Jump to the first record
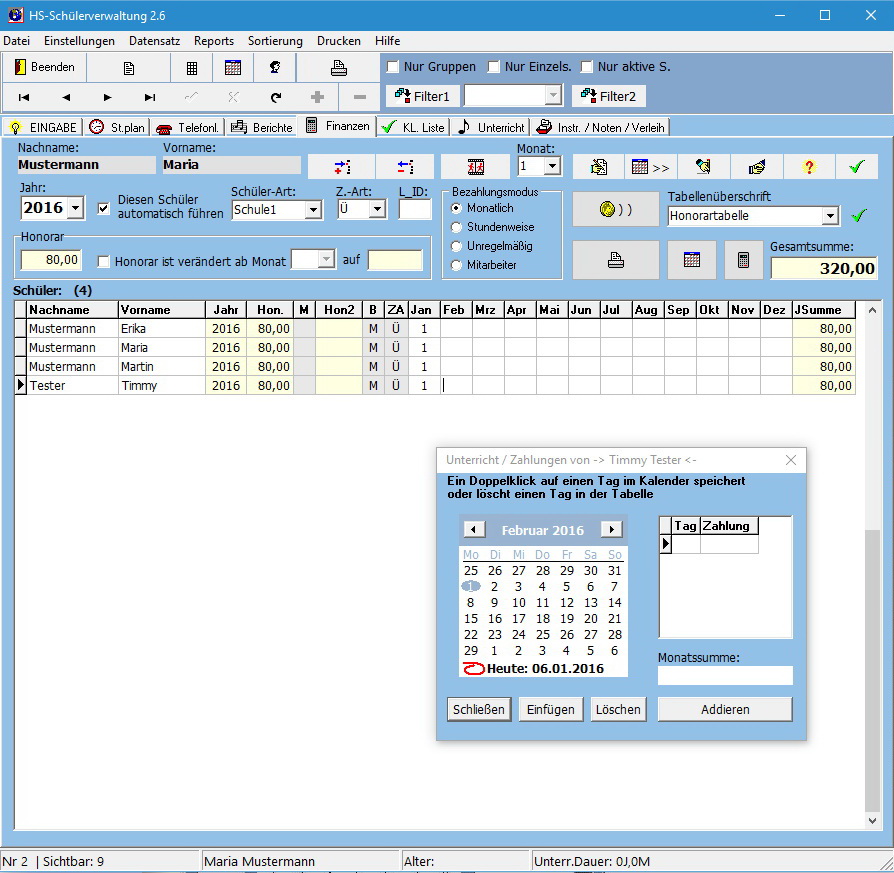The height and width of the screenshot is (873, 894). click(x=24, y=98)
